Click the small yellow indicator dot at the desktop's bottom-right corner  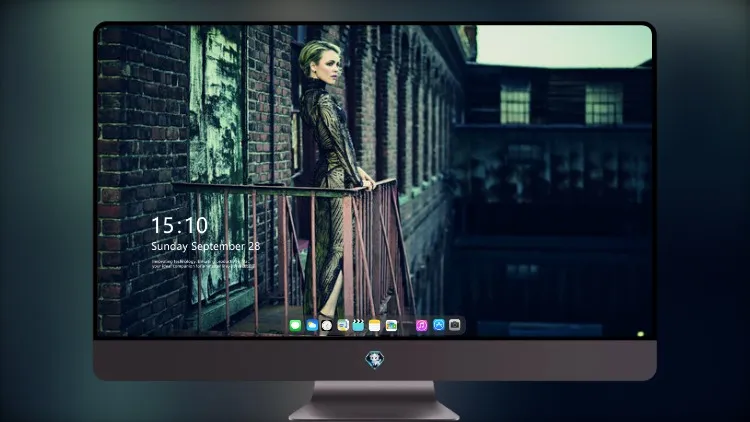pos(640,334)
